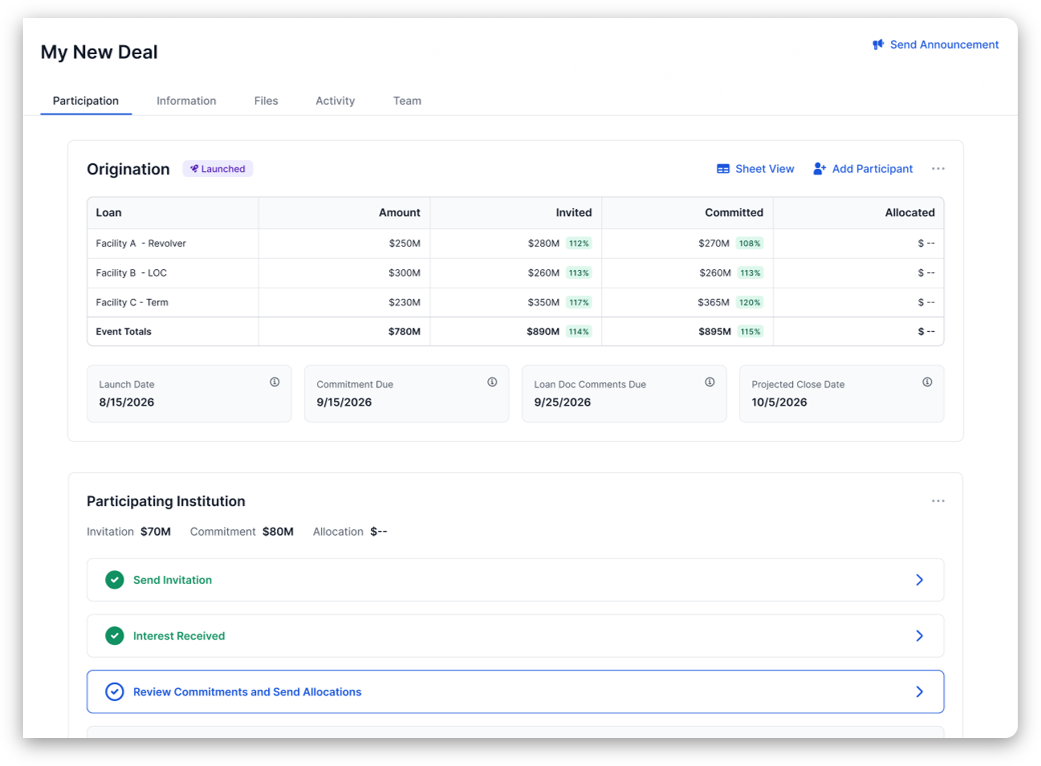1041x766 pixels.
Task: Expand the Interest Received step chevron
Action: click(x=920, y=636)
